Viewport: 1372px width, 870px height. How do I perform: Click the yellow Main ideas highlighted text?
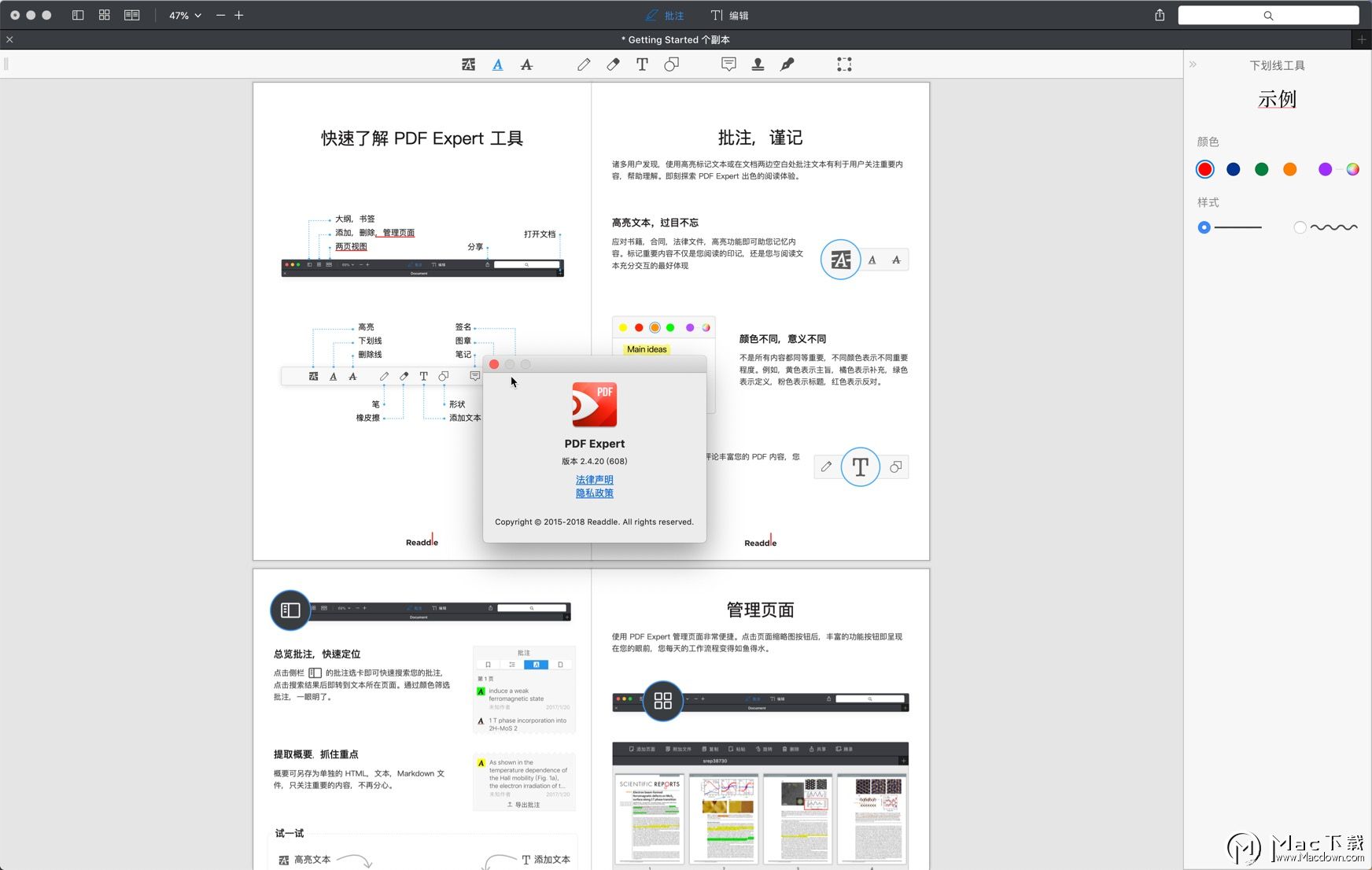(647, 349)
